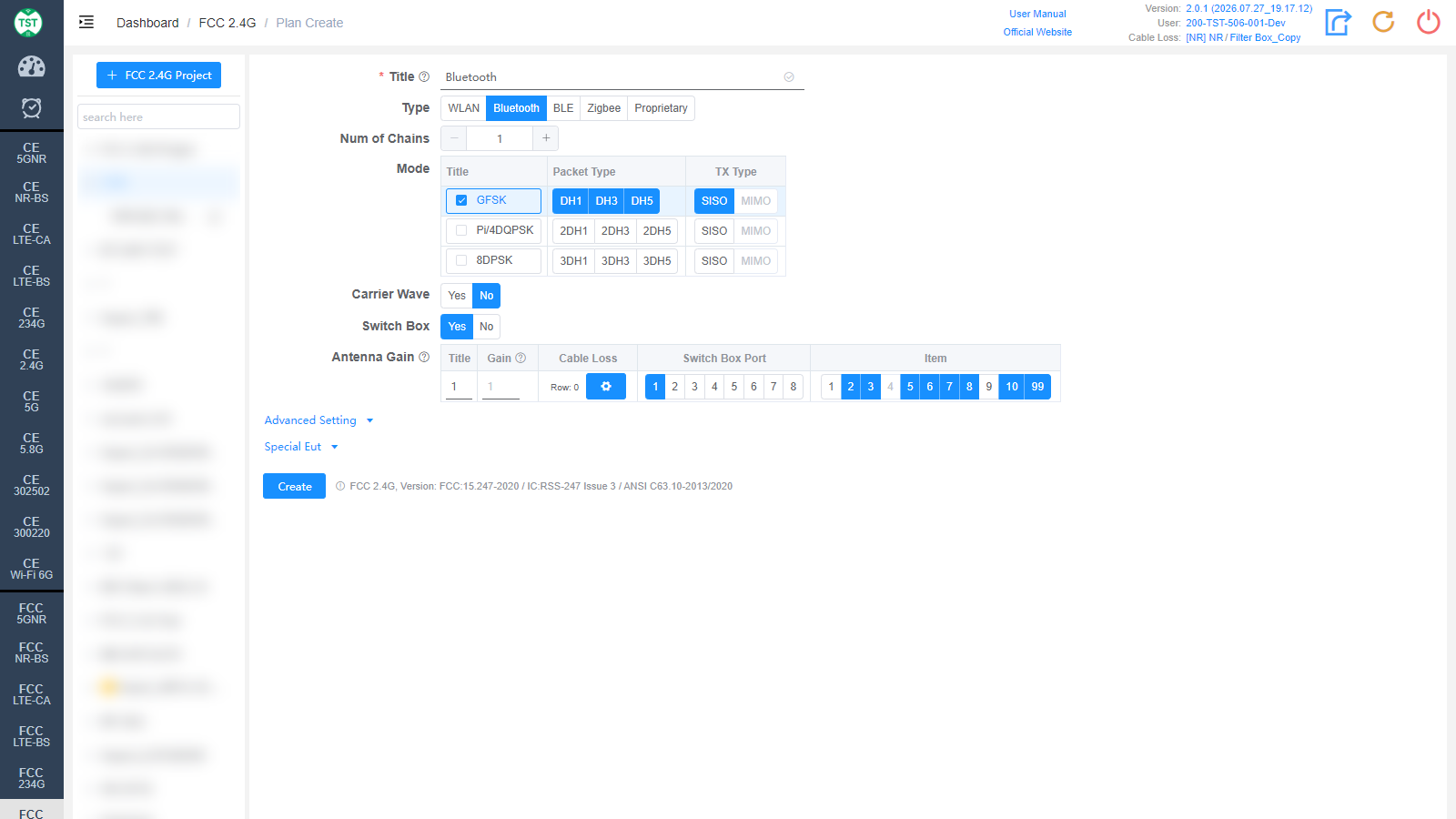The width and height of the screenshot is (1456, 819).
Task: Toggle item 10 in Item column
Action: click(1012, 387)
